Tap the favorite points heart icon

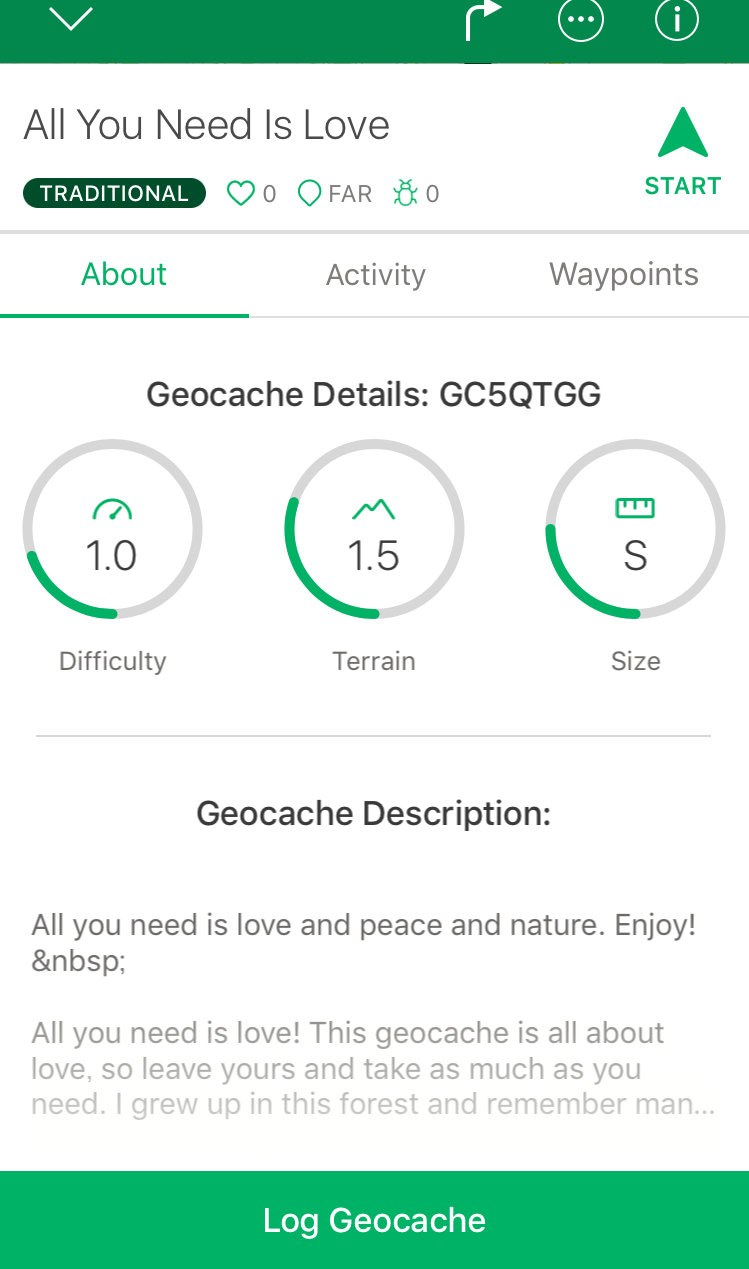click(x=241, y=193)
